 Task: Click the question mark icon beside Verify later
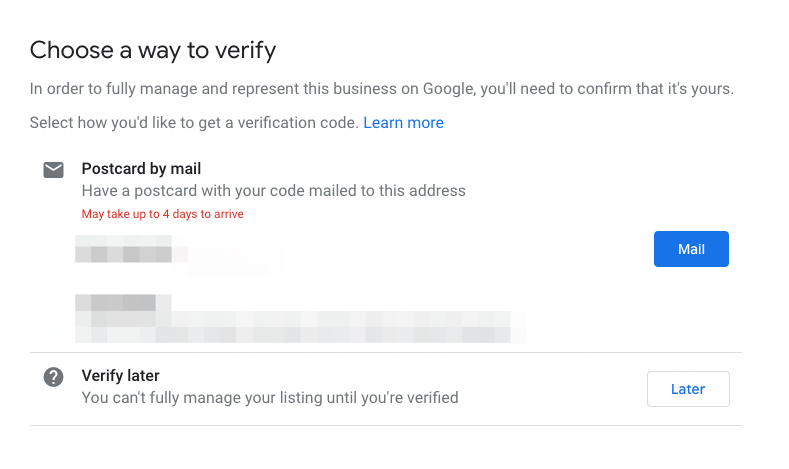tap(53, 377)
